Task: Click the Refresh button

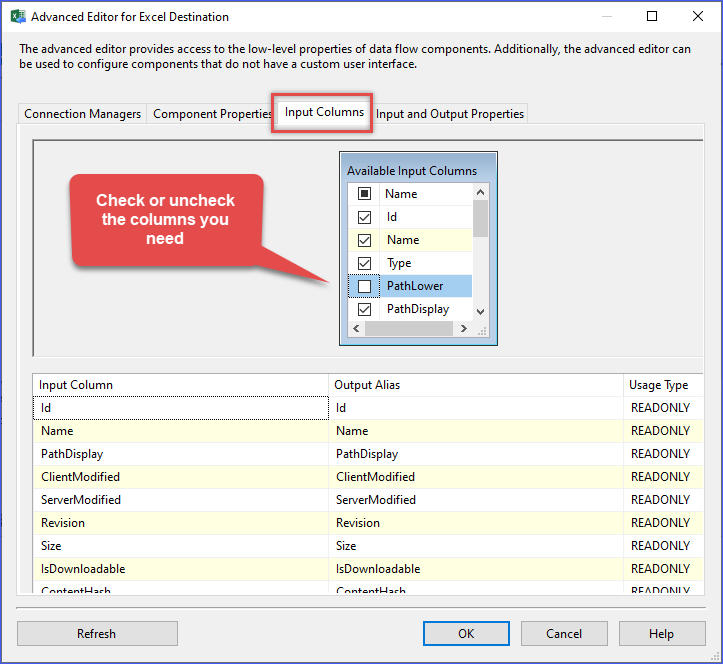Action: coord(97,634)
